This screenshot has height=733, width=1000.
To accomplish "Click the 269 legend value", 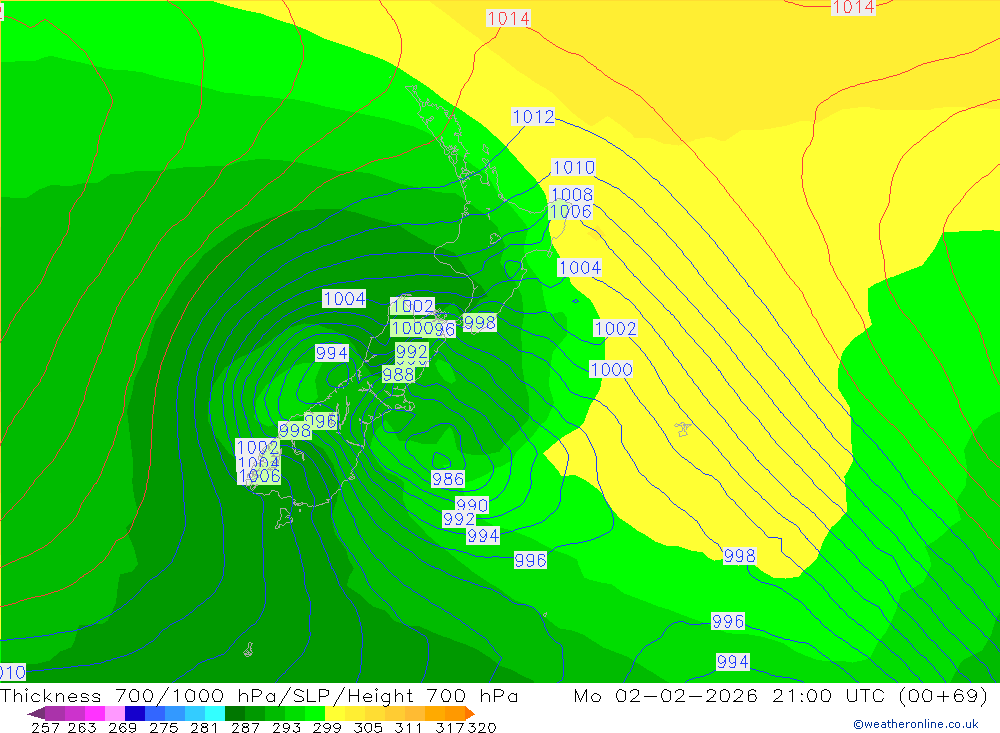I will tap(122, 727).
